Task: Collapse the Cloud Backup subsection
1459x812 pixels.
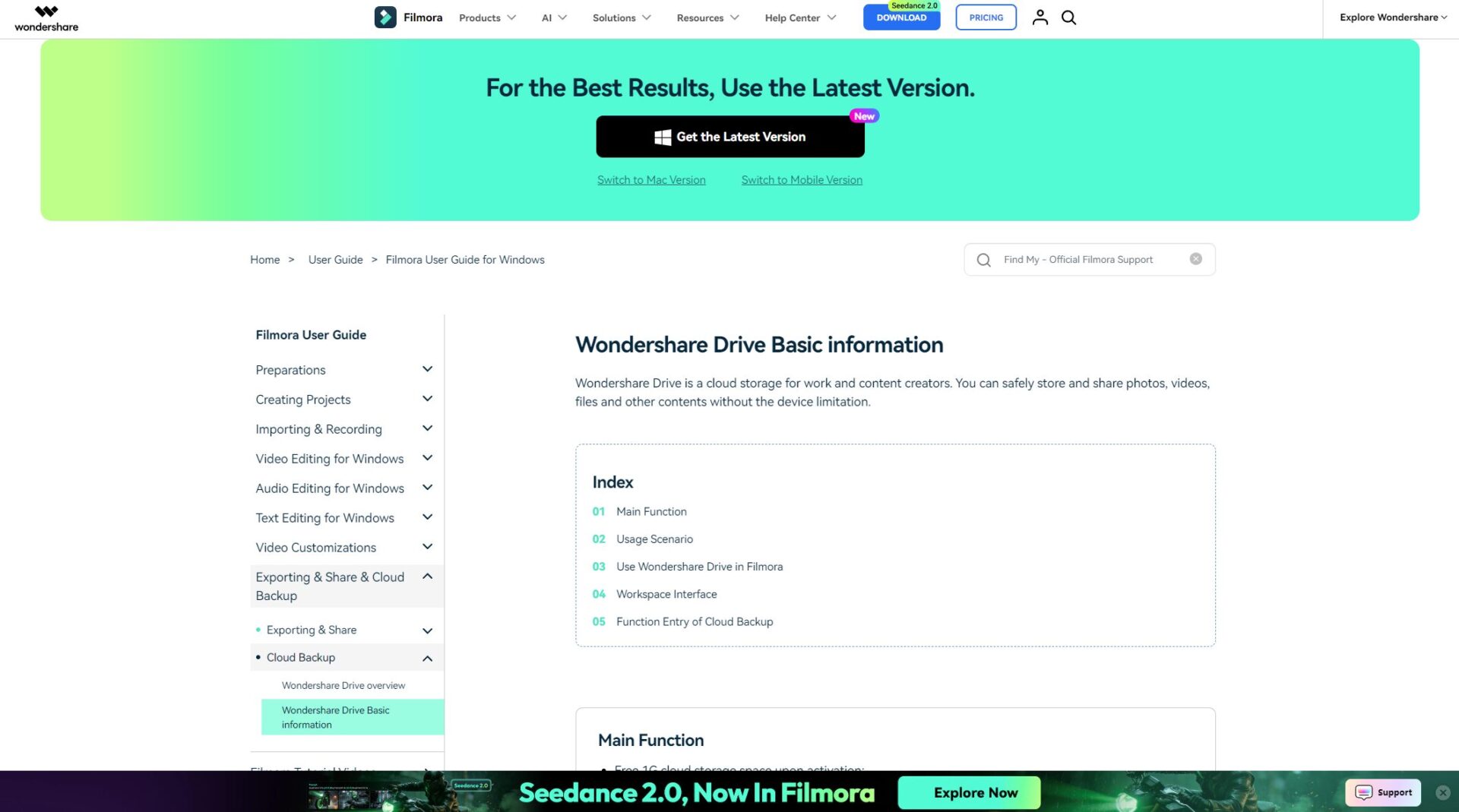Action: [427, 658]
